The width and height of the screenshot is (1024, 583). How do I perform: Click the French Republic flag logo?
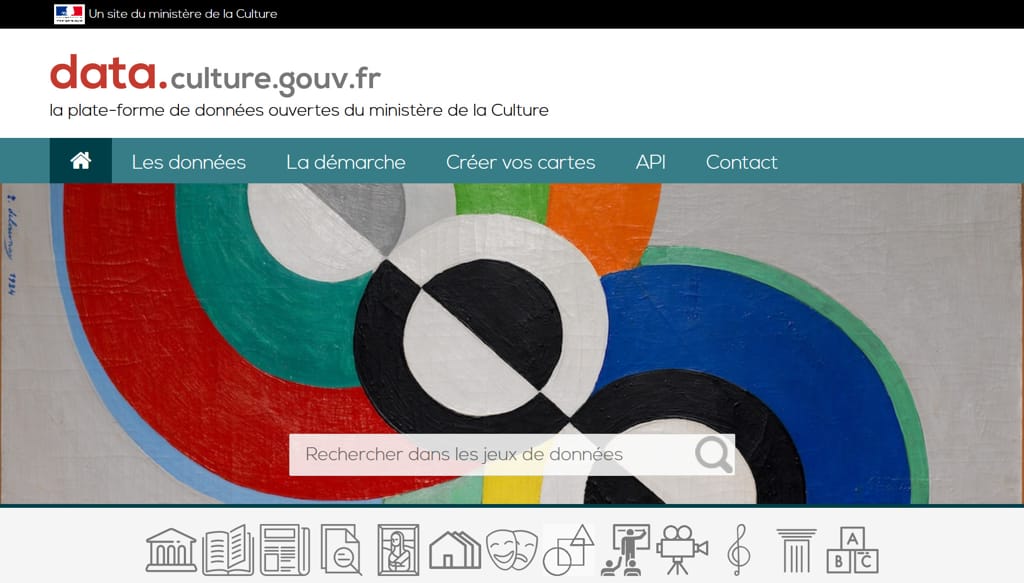pyautogui.click(x=69, y=14)
